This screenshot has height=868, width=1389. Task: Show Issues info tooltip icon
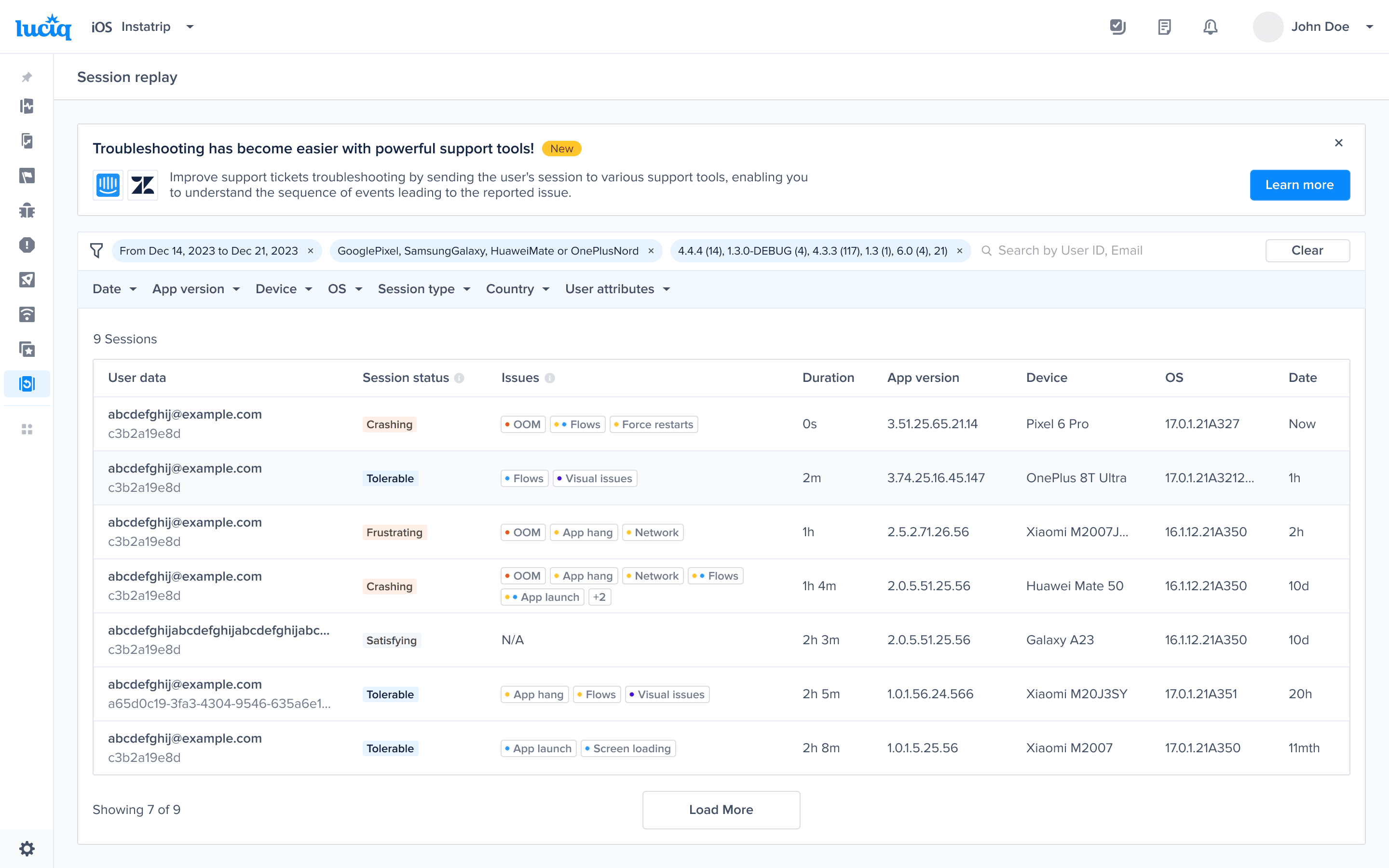(x=549, y=378)
